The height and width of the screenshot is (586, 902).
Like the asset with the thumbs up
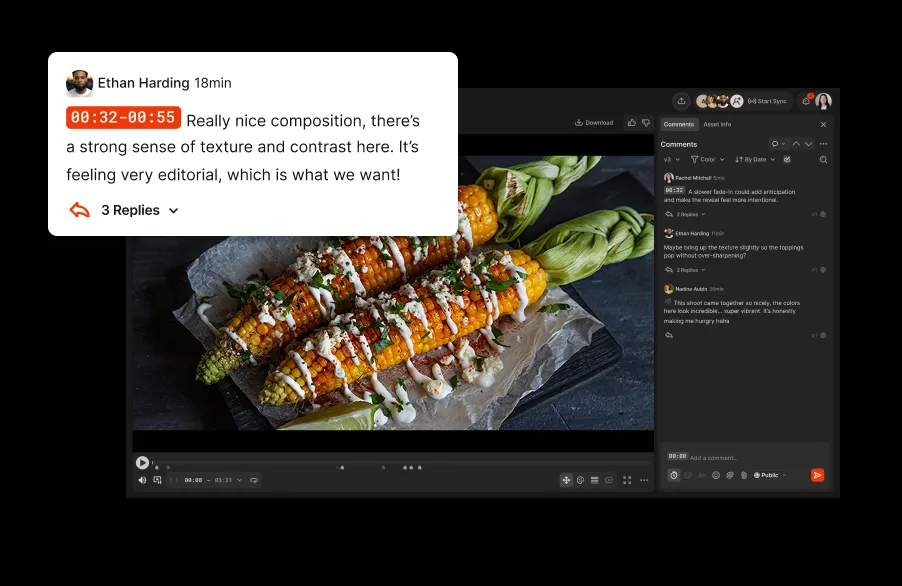pos(631,123)
